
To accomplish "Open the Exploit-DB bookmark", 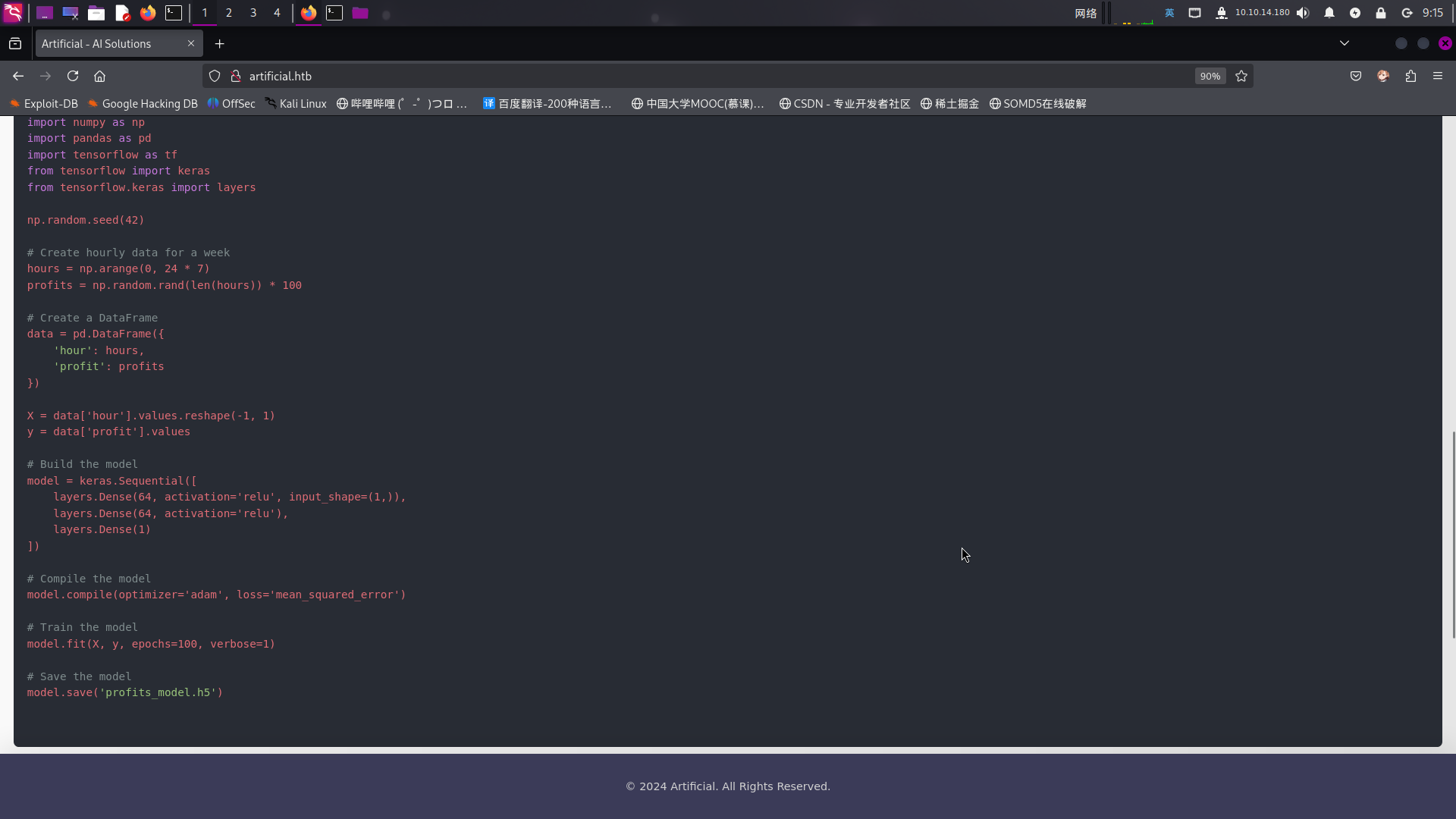I will click(44, 104).
